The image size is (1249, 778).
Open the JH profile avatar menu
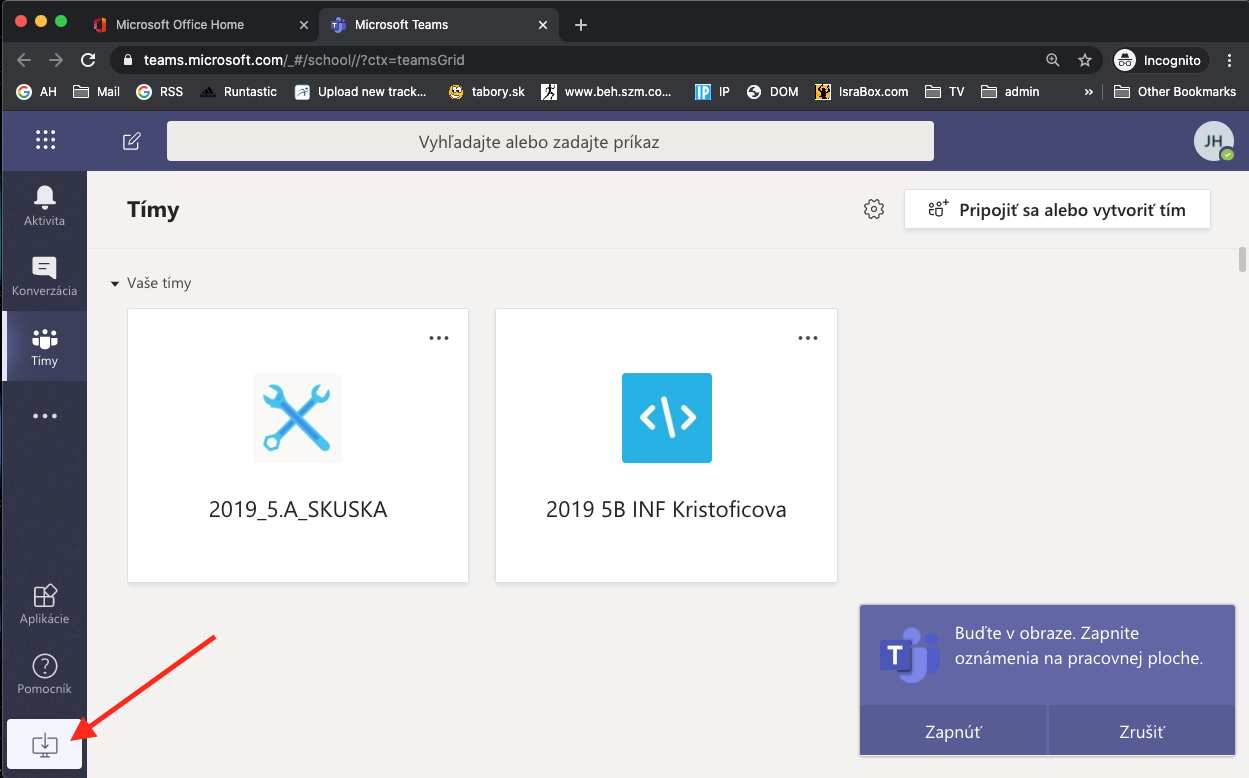point(1213,141)
